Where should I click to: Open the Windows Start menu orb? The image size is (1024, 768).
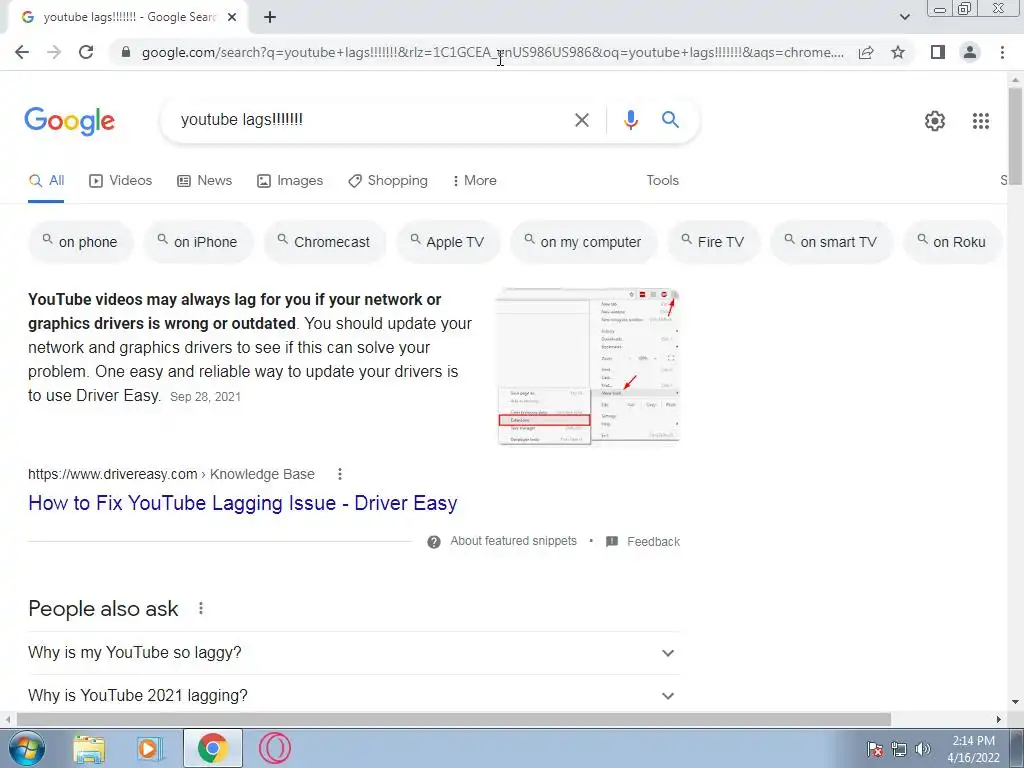26,748
